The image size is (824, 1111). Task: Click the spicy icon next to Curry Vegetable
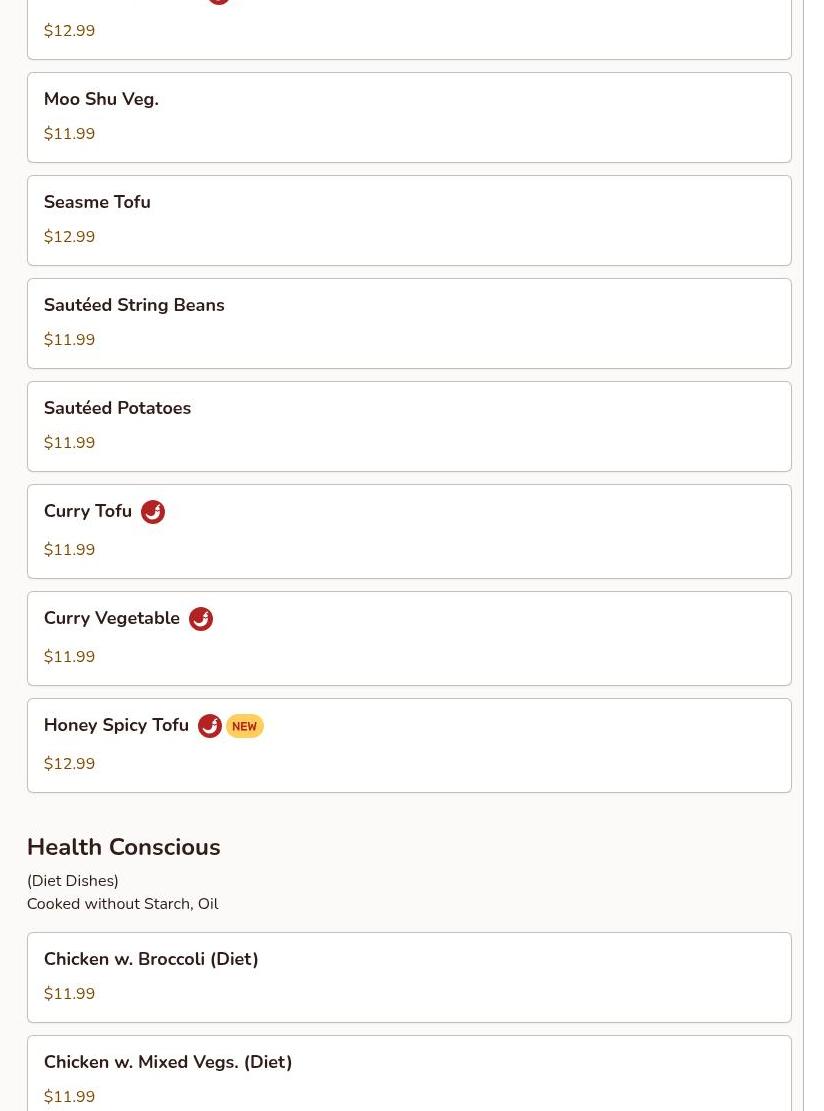[x=201, y=619]
